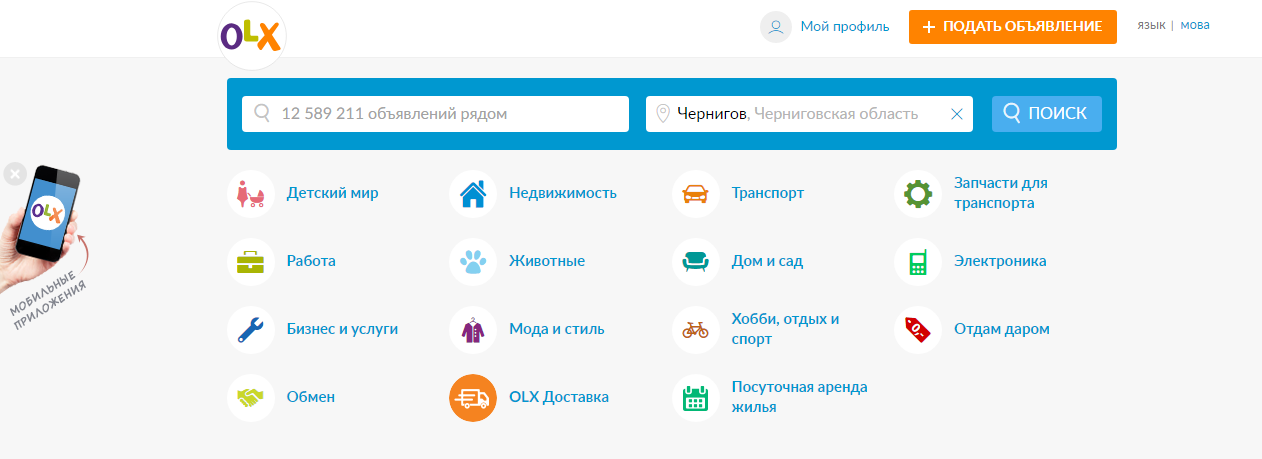The height and width of the screenshot is (459, 1262).
Task: Click the OLX logo
Action: click(x=252, y=36)
